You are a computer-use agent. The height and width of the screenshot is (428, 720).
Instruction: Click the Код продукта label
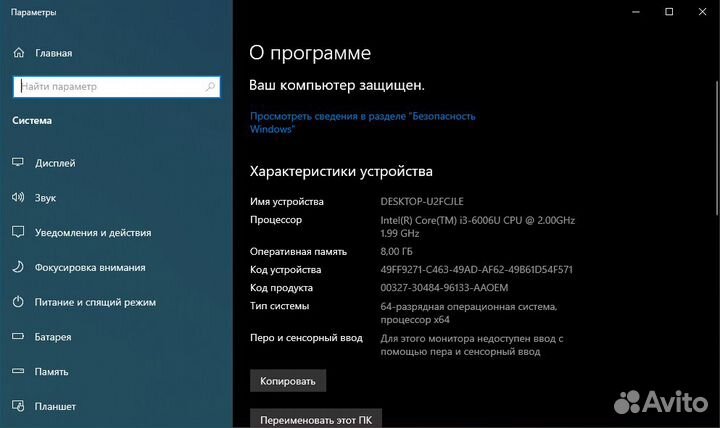(281, 288)
